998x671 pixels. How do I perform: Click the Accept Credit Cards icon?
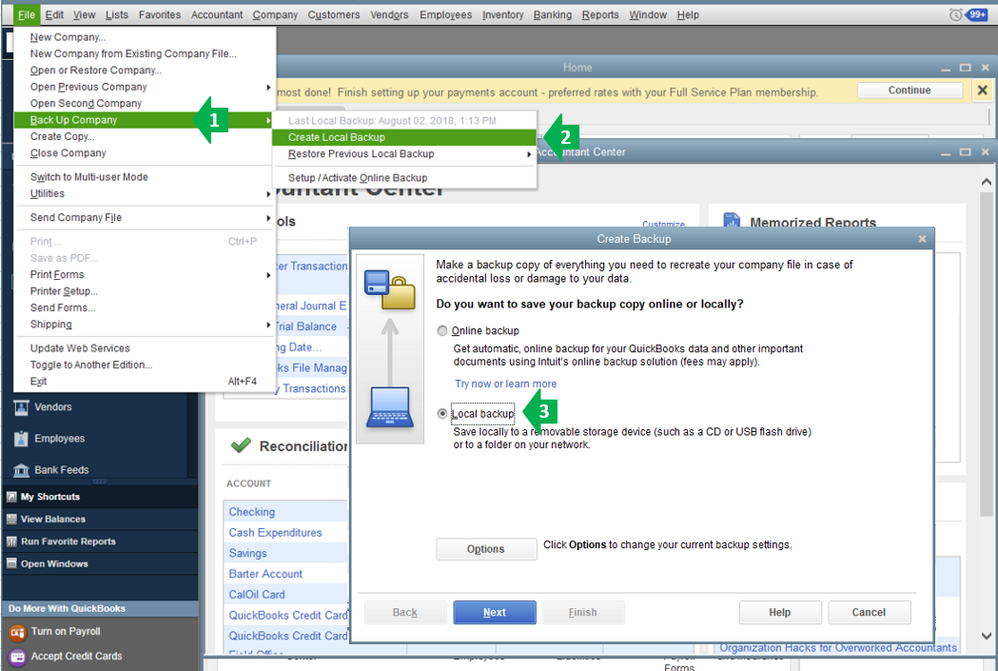tap(17, 656)
